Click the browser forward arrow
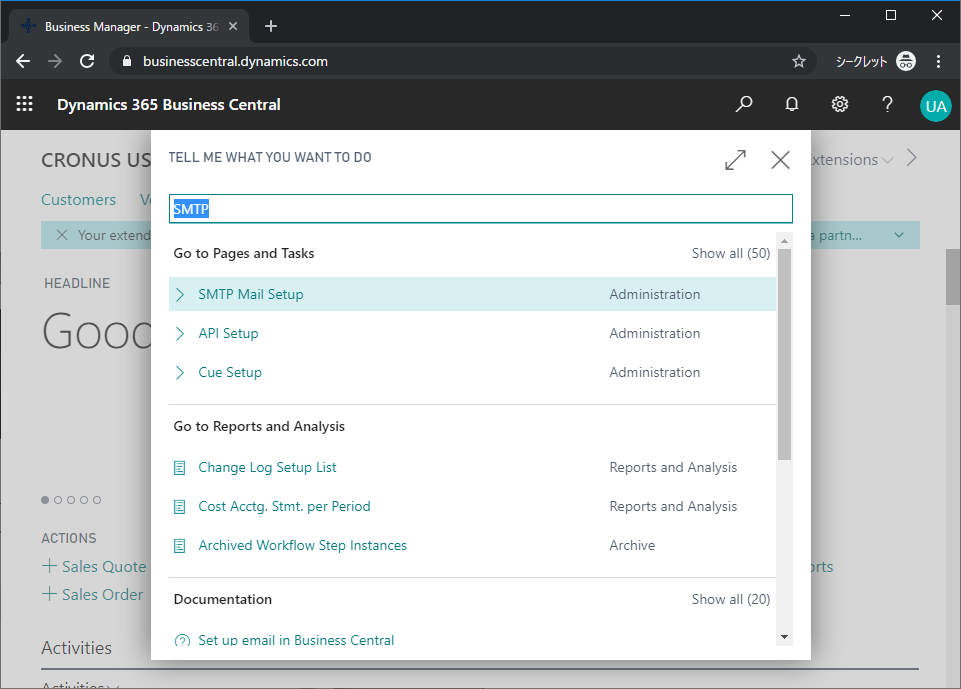This screenshot has width=961, height=689. pos(55,61)
